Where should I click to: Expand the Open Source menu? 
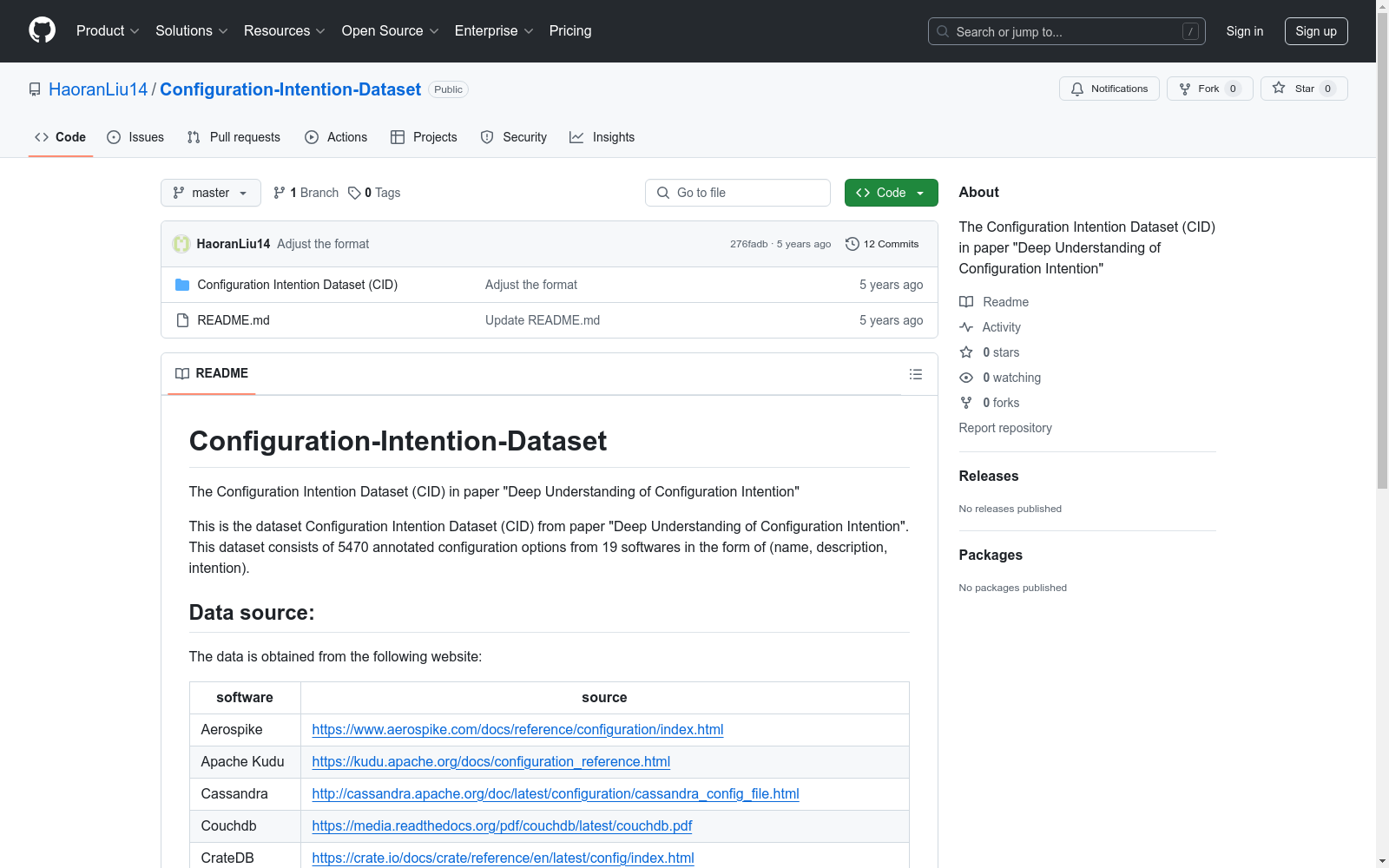[391, 31]
